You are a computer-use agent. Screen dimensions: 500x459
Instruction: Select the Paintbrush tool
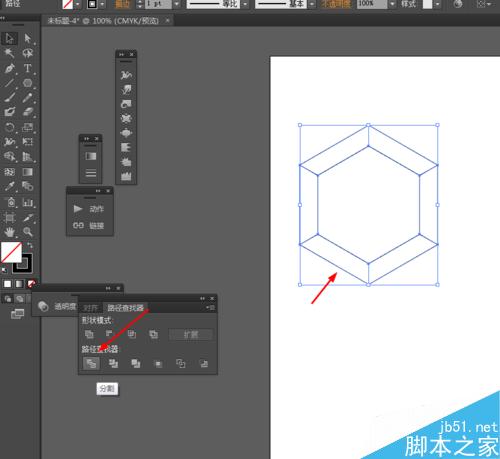[9, 98]
